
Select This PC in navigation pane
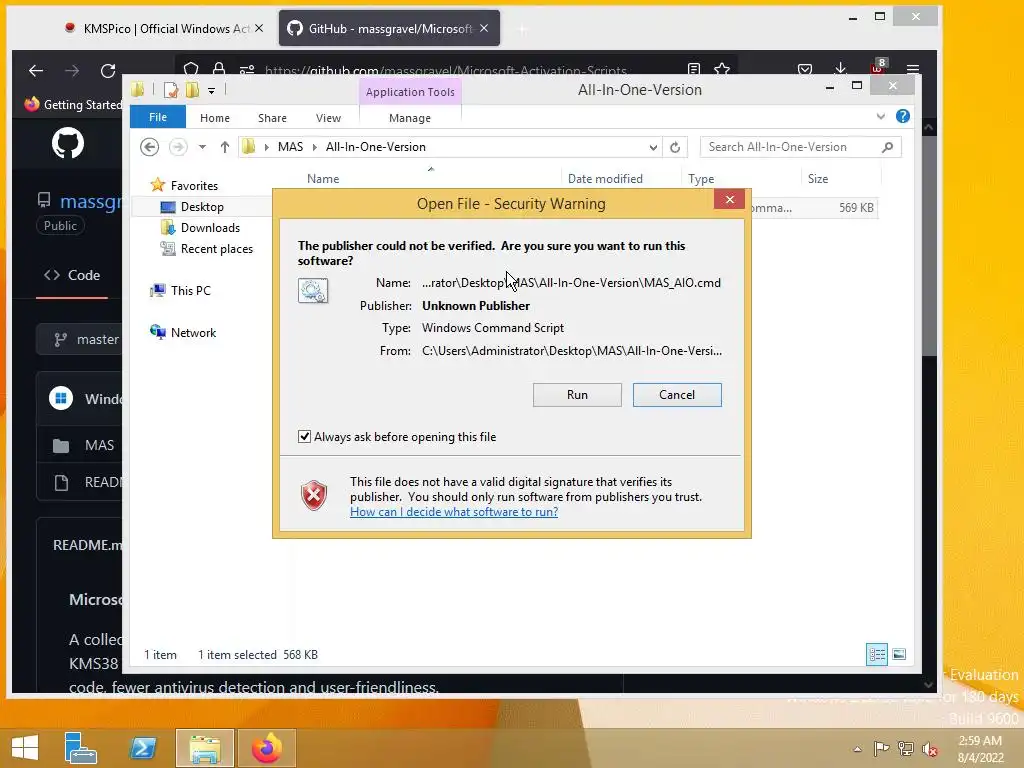[x=190, y=291]
